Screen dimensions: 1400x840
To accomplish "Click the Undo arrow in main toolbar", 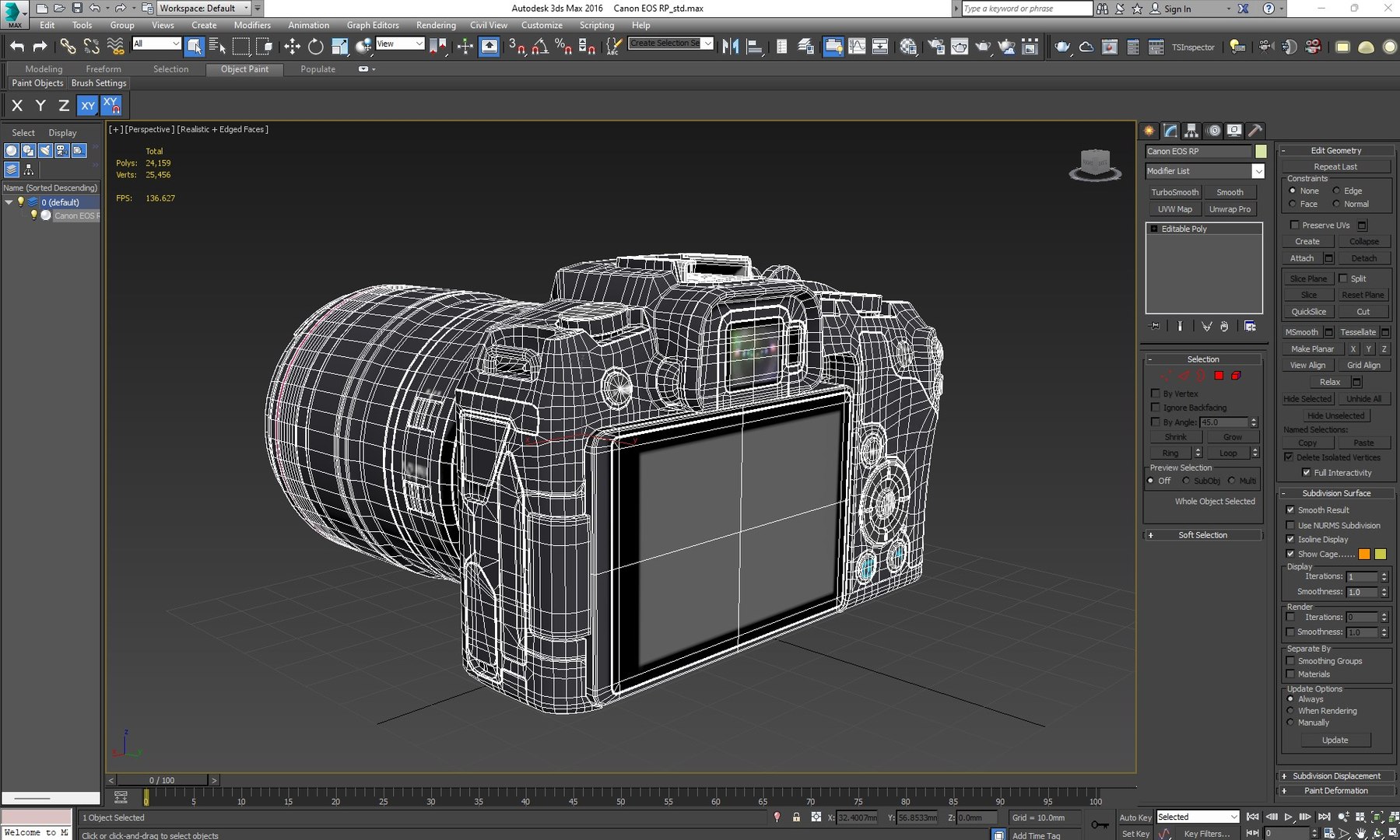I will [17, 47].
